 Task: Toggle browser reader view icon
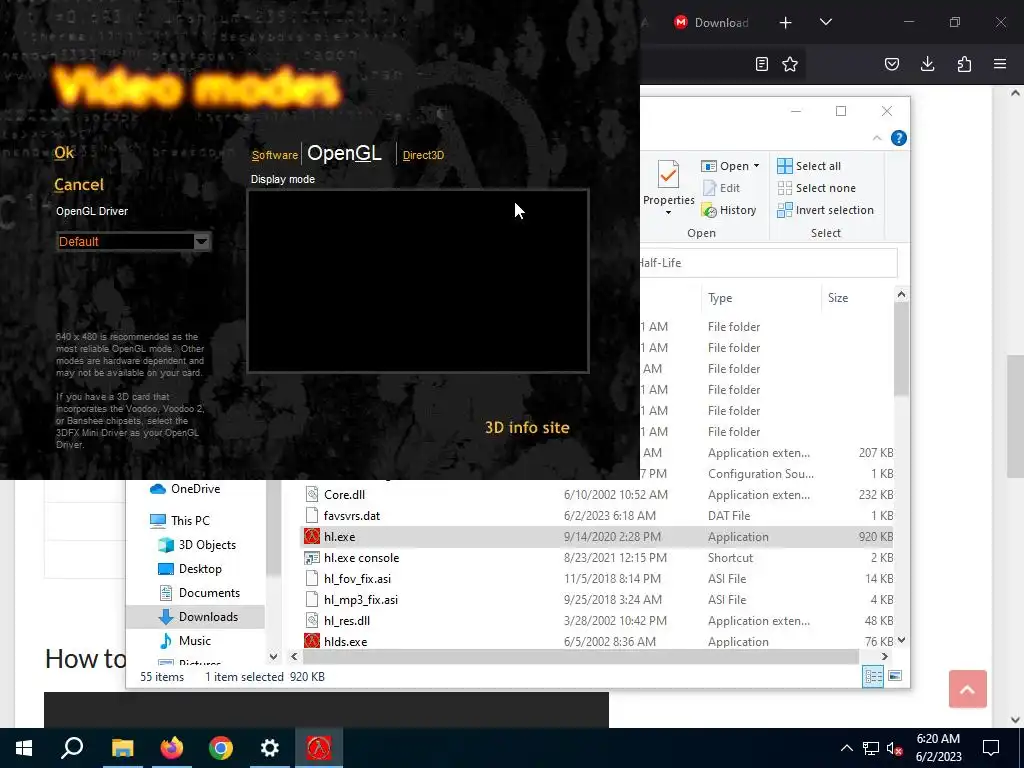tap(761, 64)
